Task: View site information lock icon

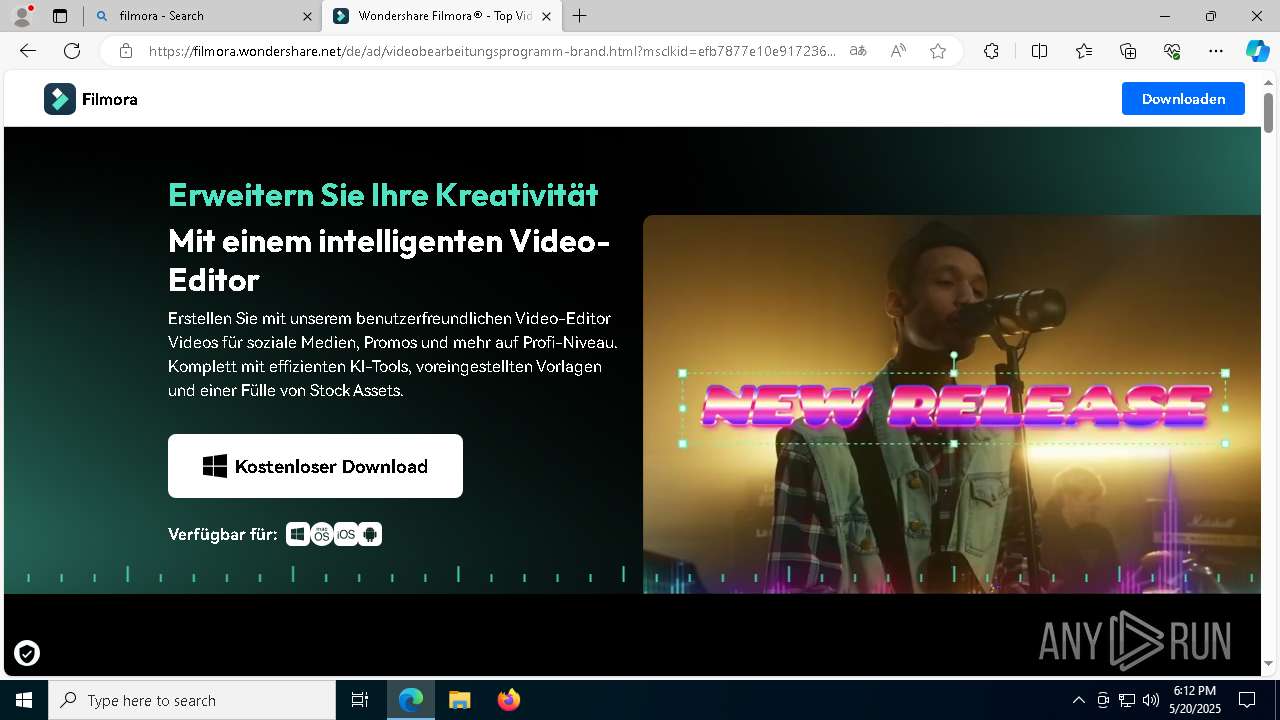Action: pos(125,51)
